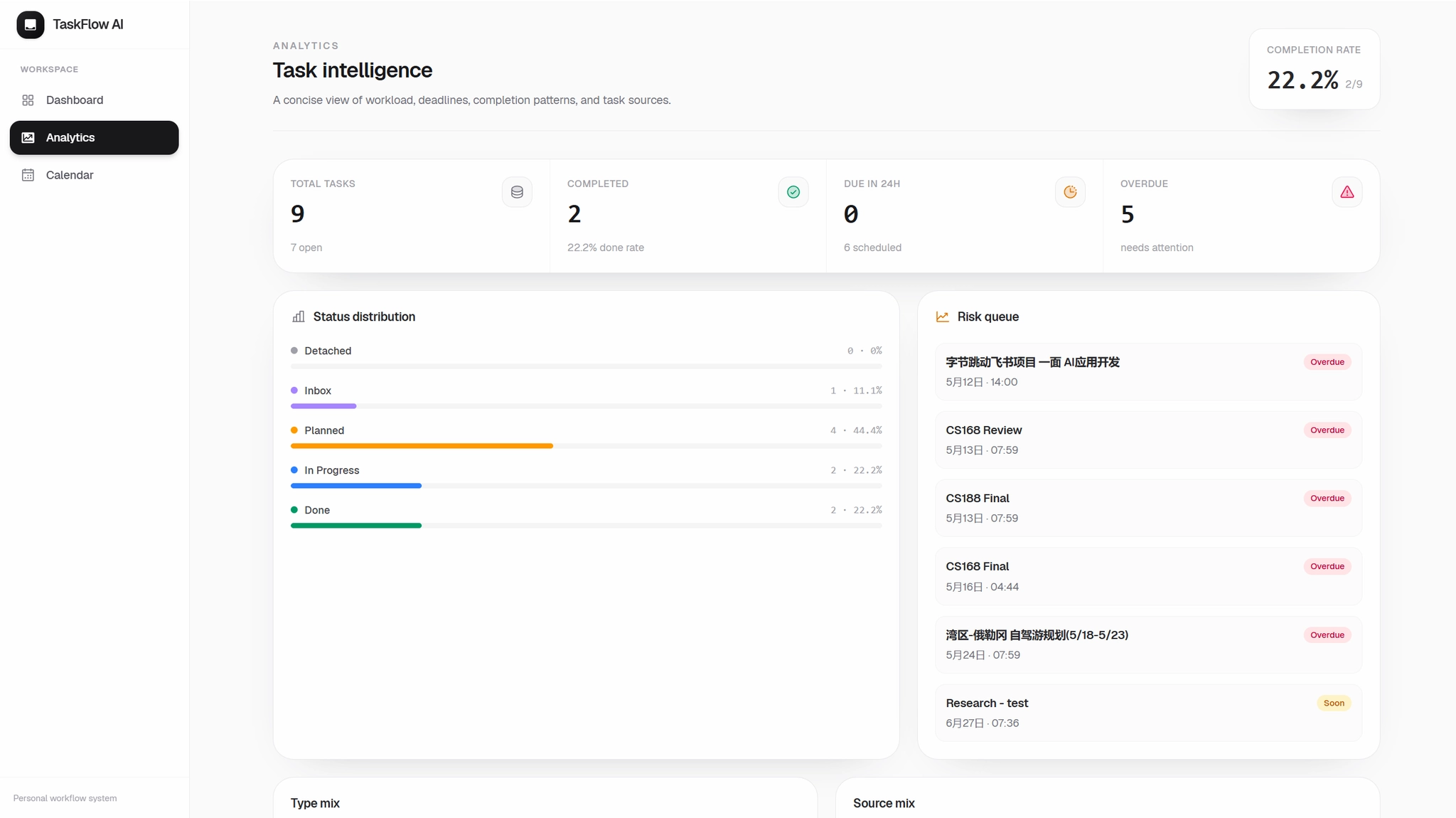Click the green checkmark icon in Completed card

click(x=793, y=192)
